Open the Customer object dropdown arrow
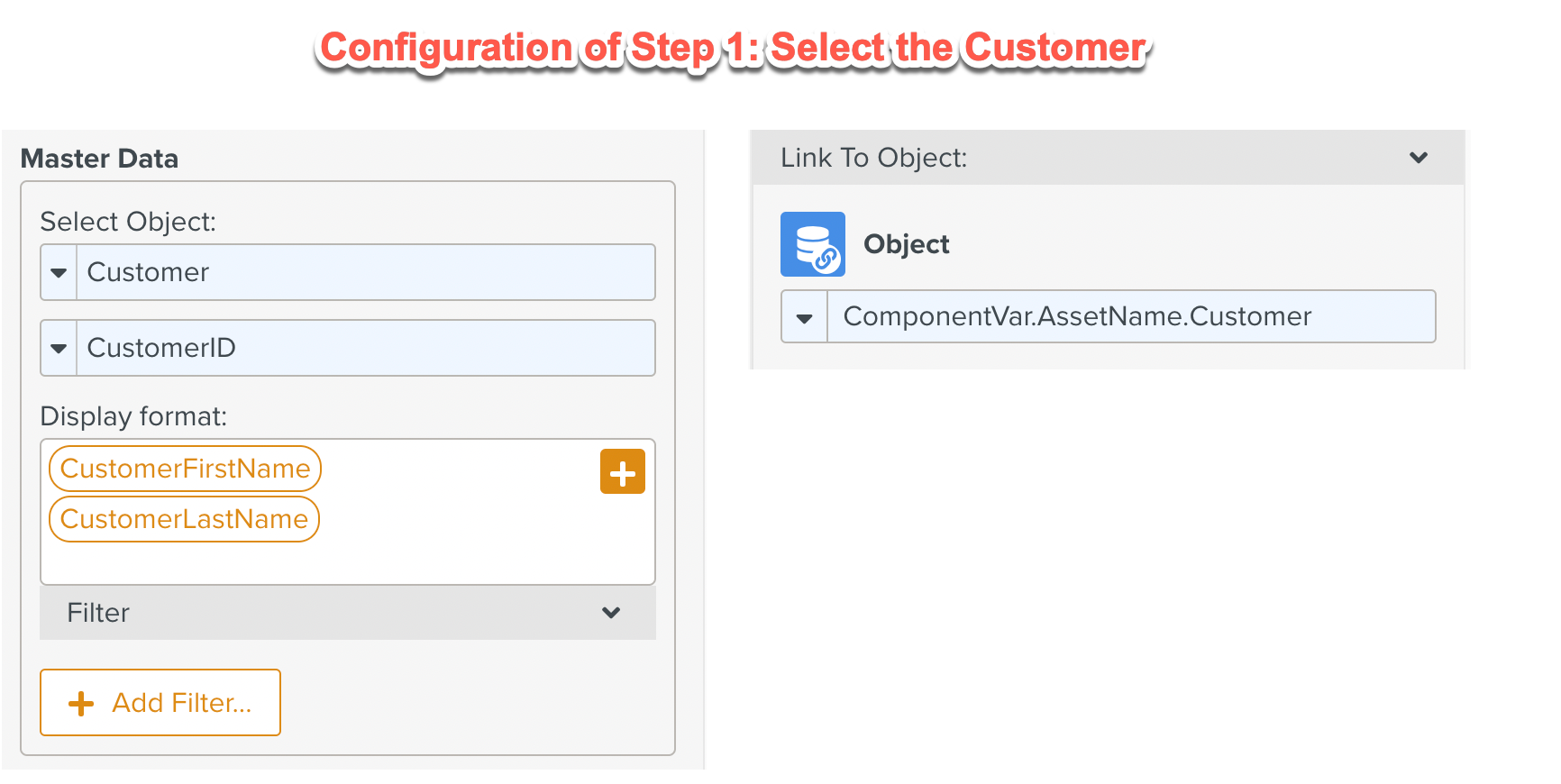 (59, 272)
